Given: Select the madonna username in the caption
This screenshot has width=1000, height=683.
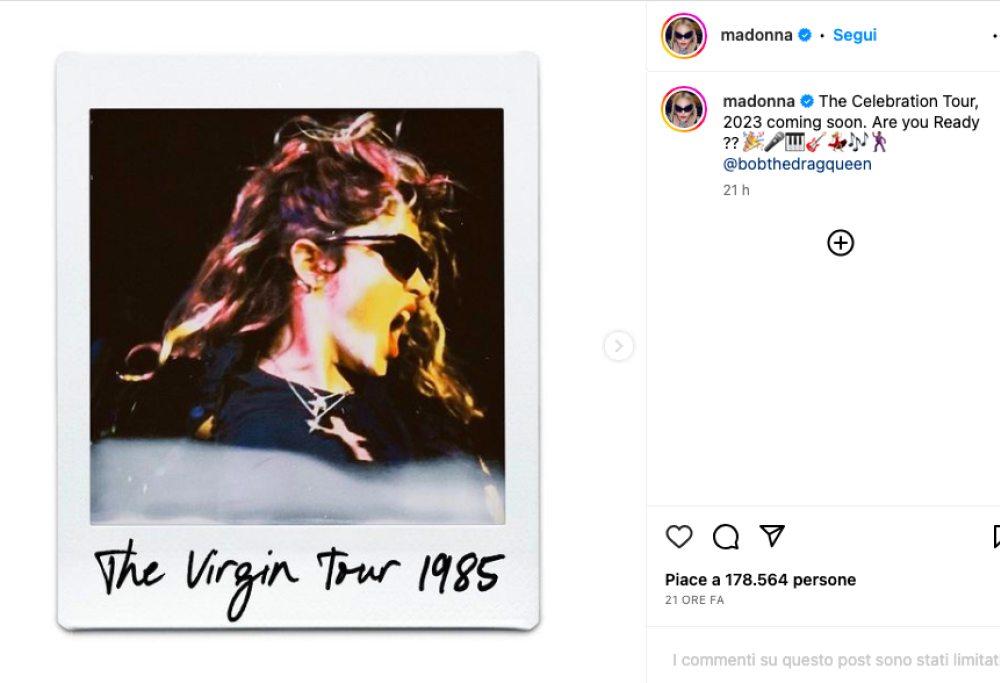Looking at the screenshot, I should coord(759,101).
